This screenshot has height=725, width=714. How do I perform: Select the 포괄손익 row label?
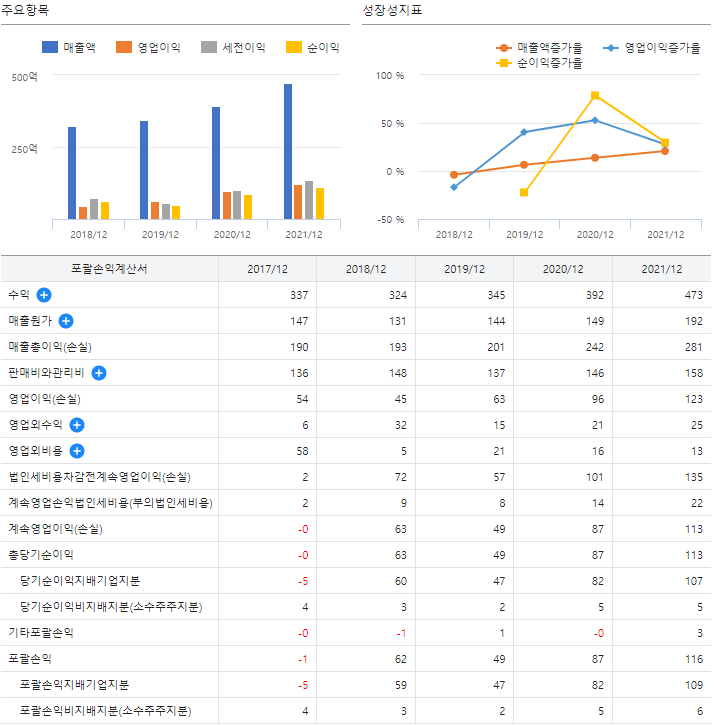point(30,658)
